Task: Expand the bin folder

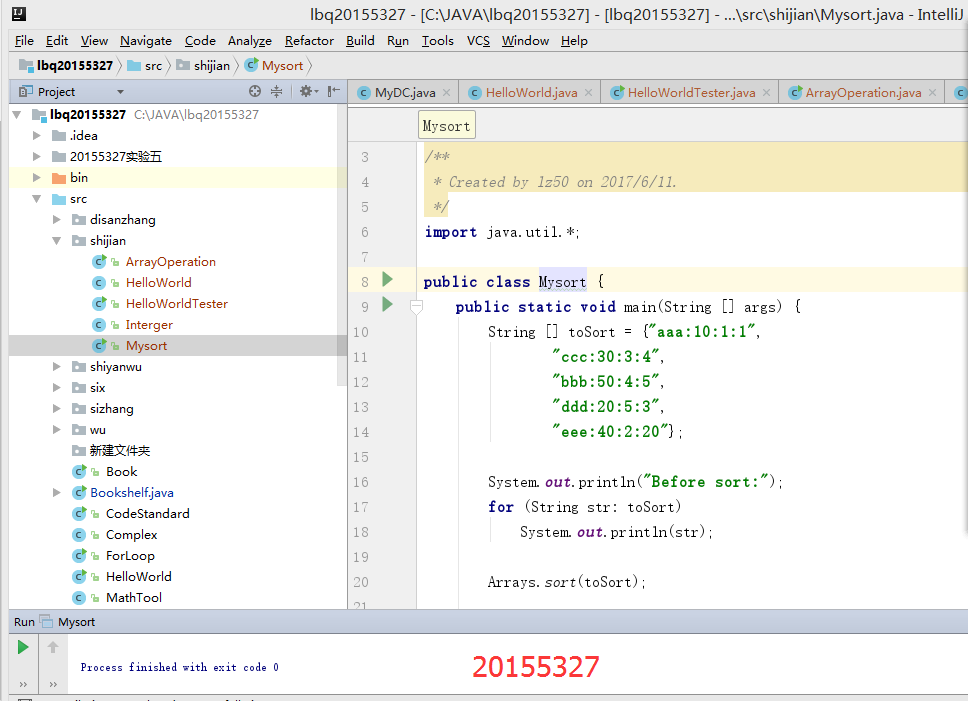Action: (x=36, y=178)
